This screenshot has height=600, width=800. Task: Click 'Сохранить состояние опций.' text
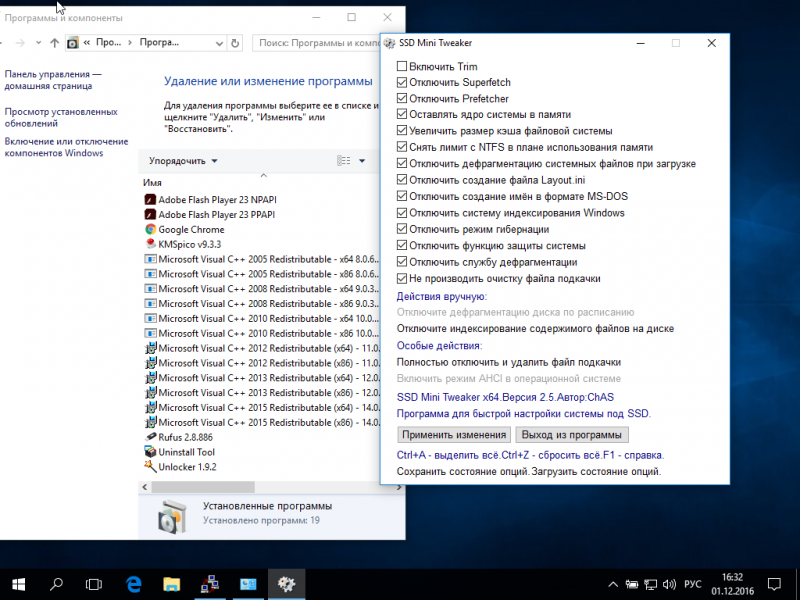pyautogui.click(x=463, y=471)
